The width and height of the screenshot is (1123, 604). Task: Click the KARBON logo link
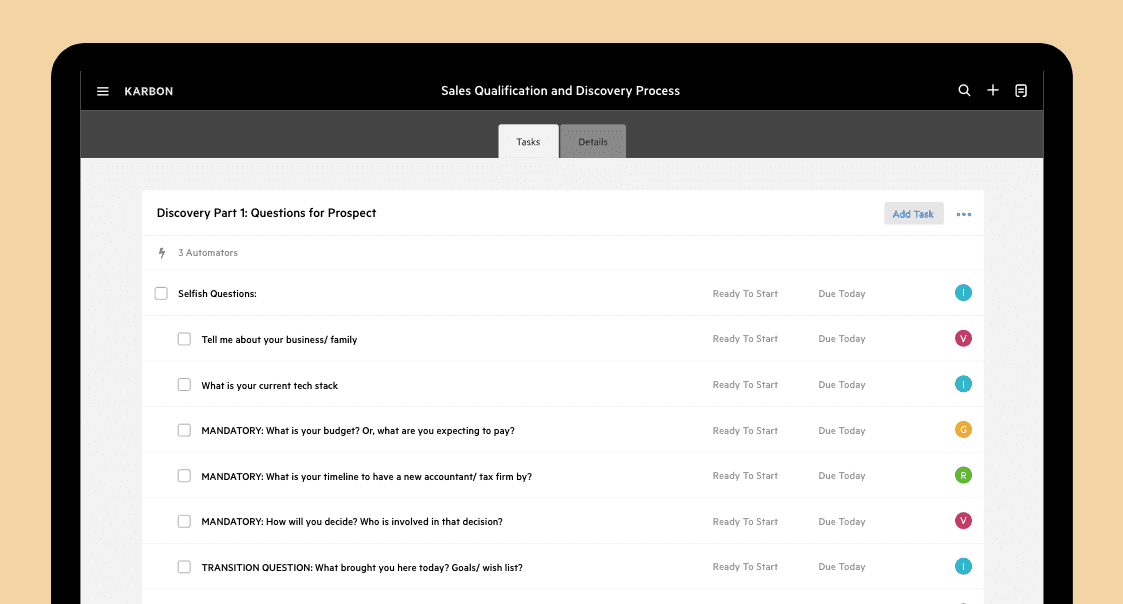coord(148,91)
